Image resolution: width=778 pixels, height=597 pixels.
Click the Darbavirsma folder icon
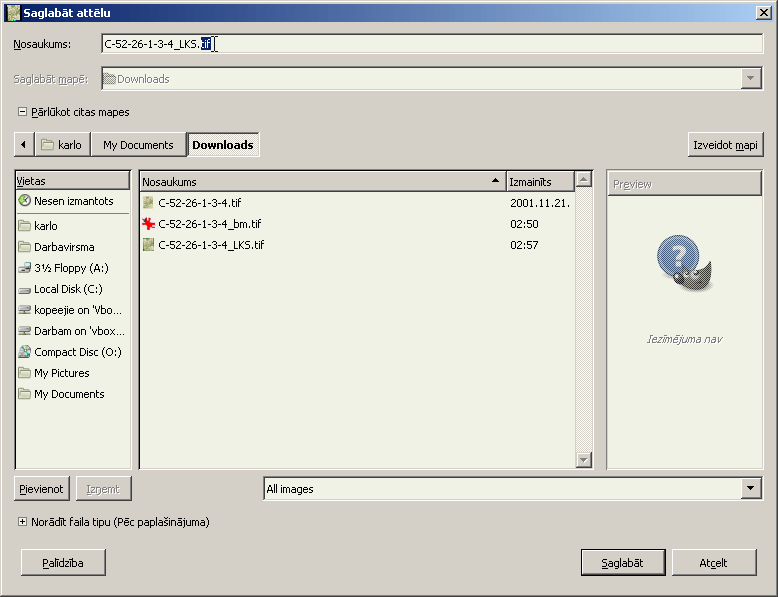24,247
